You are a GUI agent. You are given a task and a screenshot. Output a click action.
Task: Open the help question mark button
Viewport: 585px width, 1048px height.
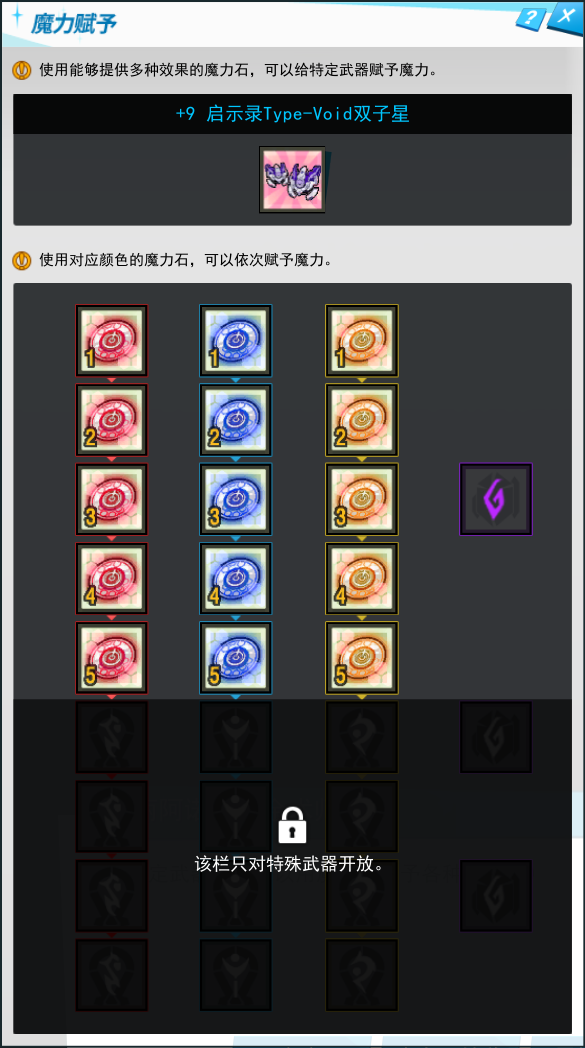point(530,18)
